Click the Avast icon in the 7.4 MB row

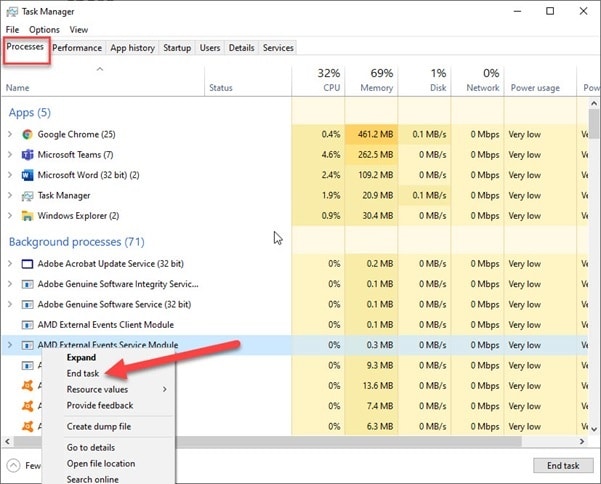[27, 406]
